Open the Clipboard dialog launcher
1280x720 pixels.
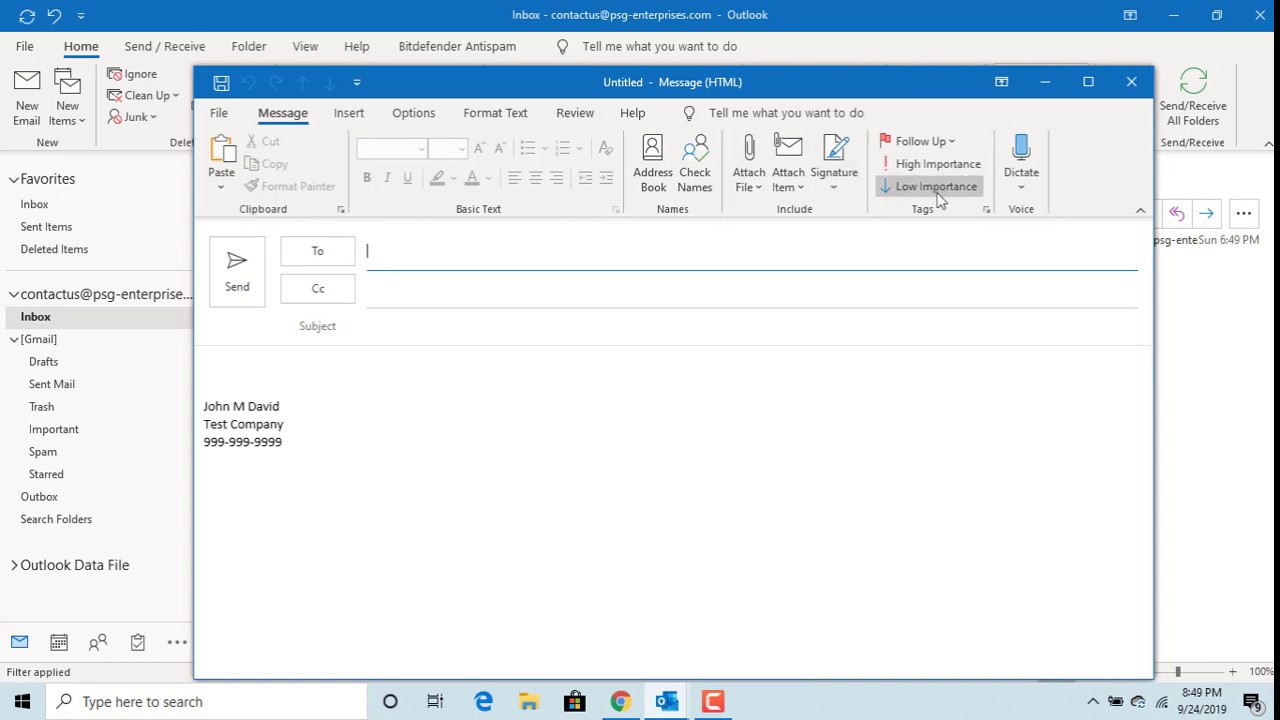pyautogui.click(x=341, y=210)
